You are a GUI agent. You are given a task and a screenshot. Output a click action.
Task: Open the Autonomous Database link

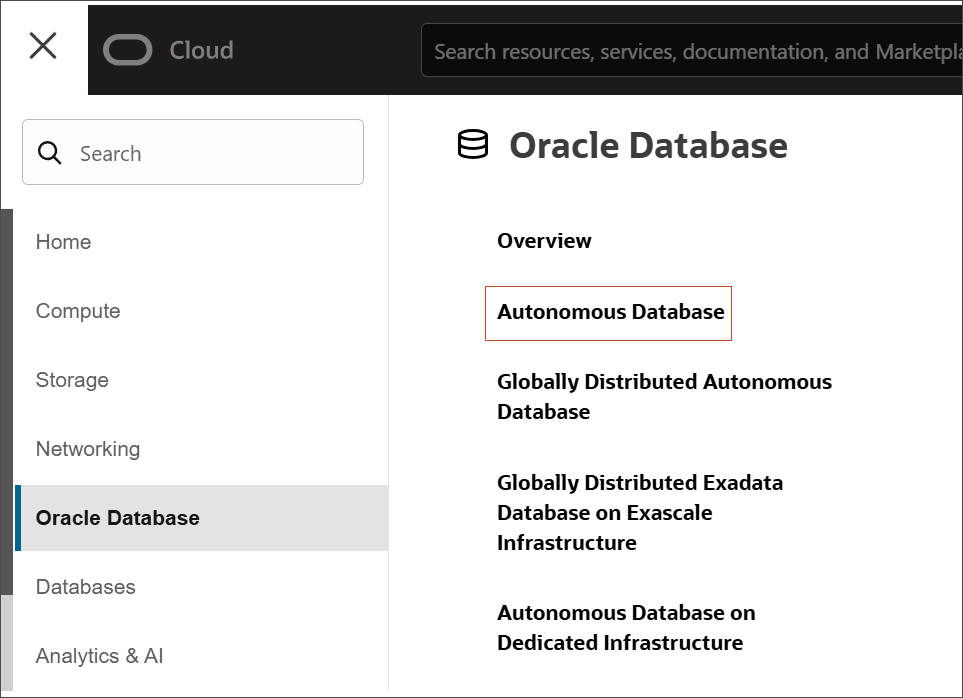click(x=610, y=312)
